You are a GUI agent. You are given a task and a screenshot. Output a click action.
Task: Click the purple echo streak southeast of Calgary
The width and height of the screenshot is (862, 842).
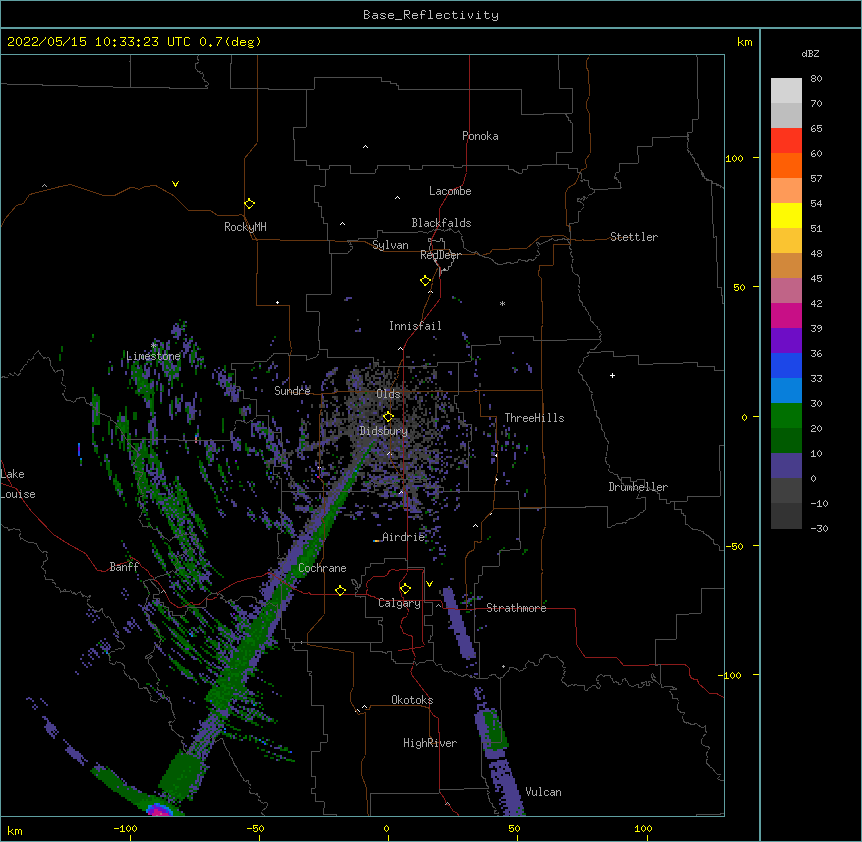(x=458, y=622)
